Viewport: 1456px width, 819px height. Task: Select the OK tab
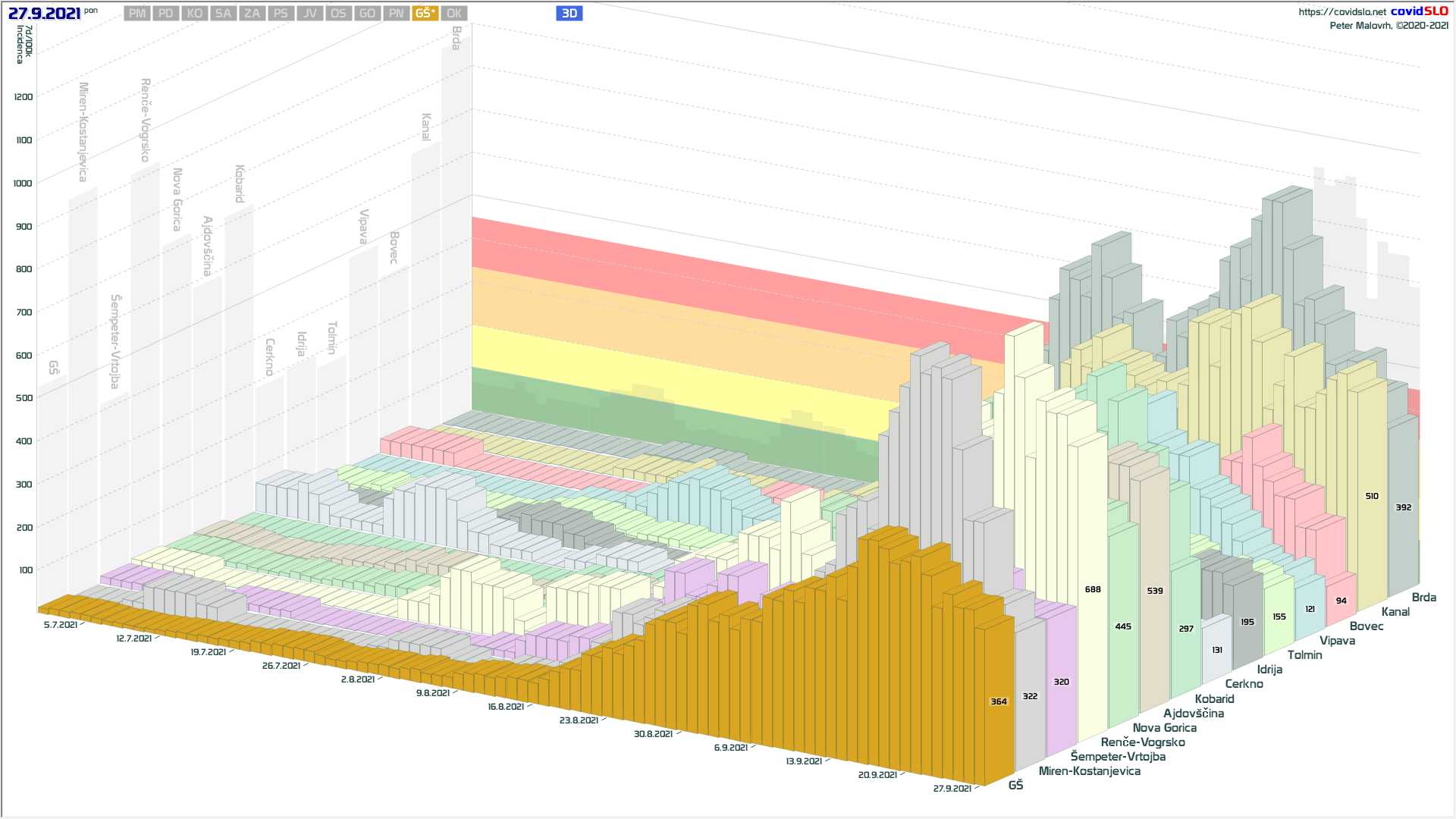[453, 14]
